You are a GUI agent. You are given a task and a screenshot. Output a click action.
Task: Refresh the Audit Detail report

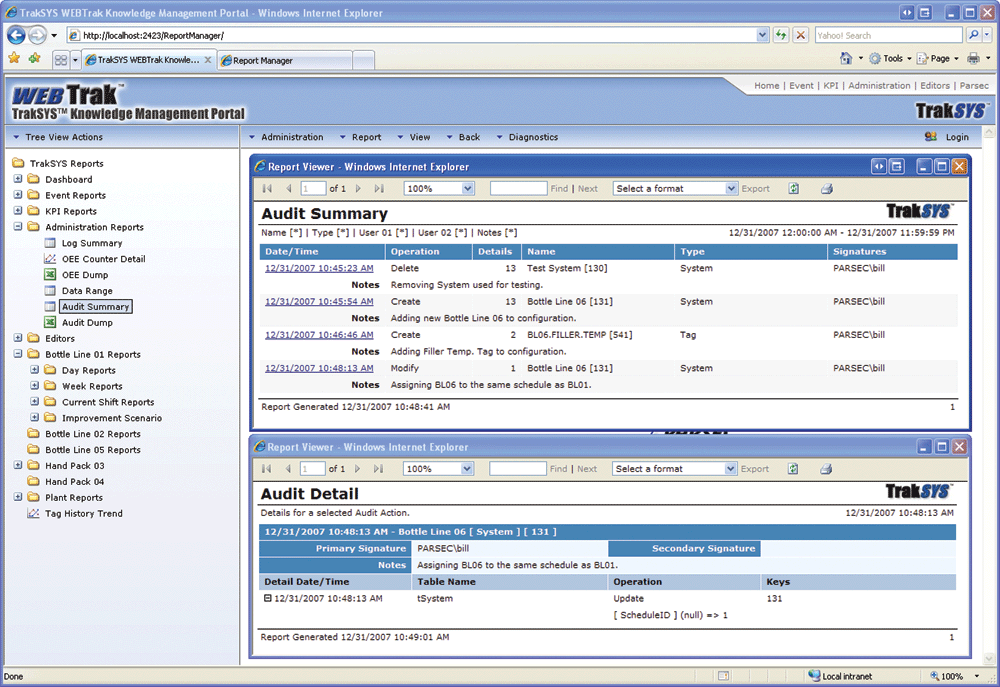click(x=793, y=468)
